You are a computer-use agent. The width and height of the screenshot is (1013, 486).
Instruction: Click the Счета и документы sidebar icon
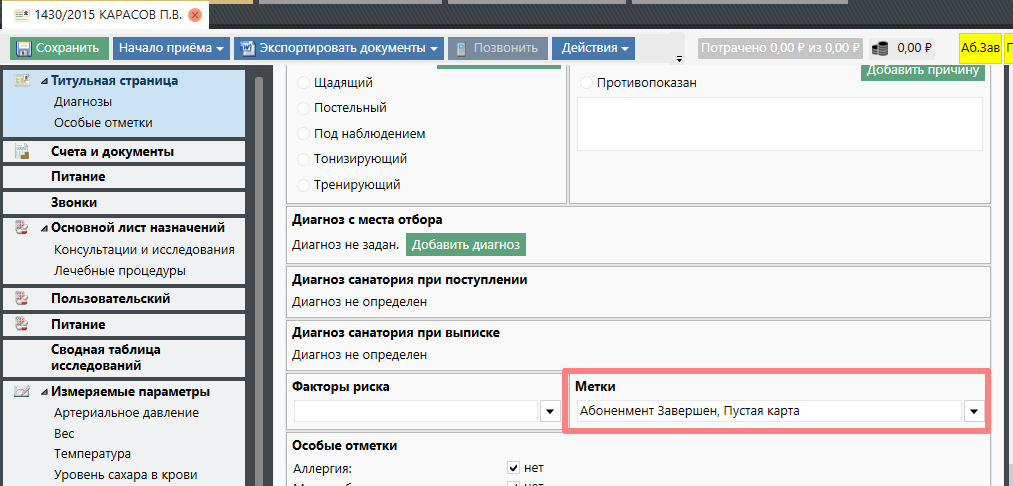click(x=22, y=152)
